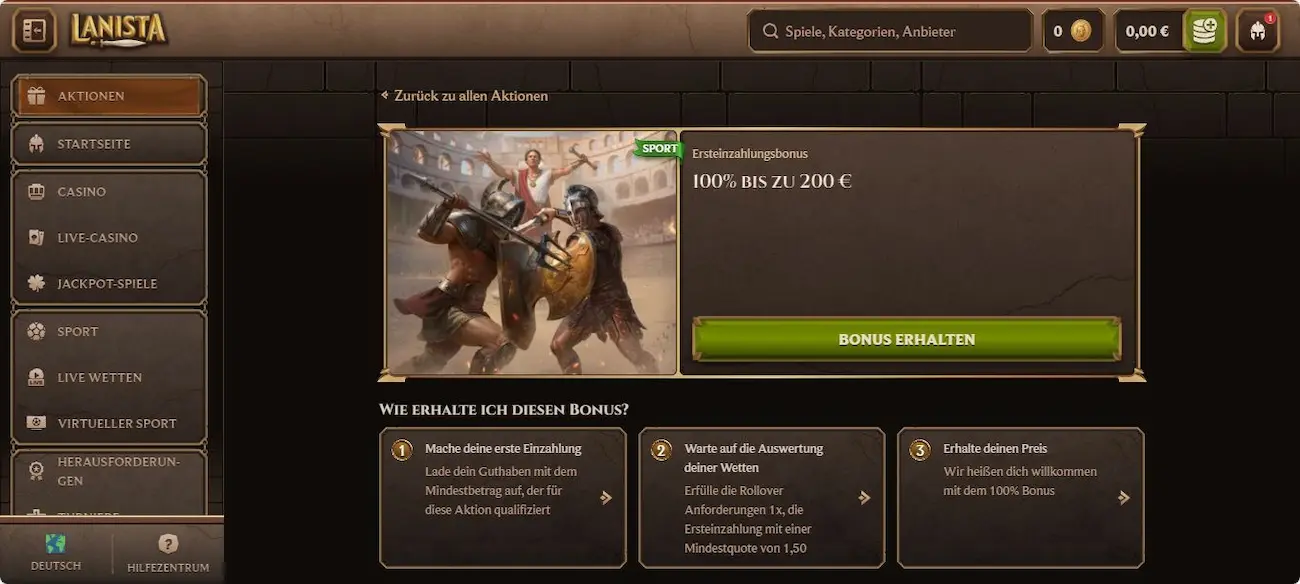Open the Hilfezentrum question mark icon
This screenshot has height=584, width=1300.
168,544
